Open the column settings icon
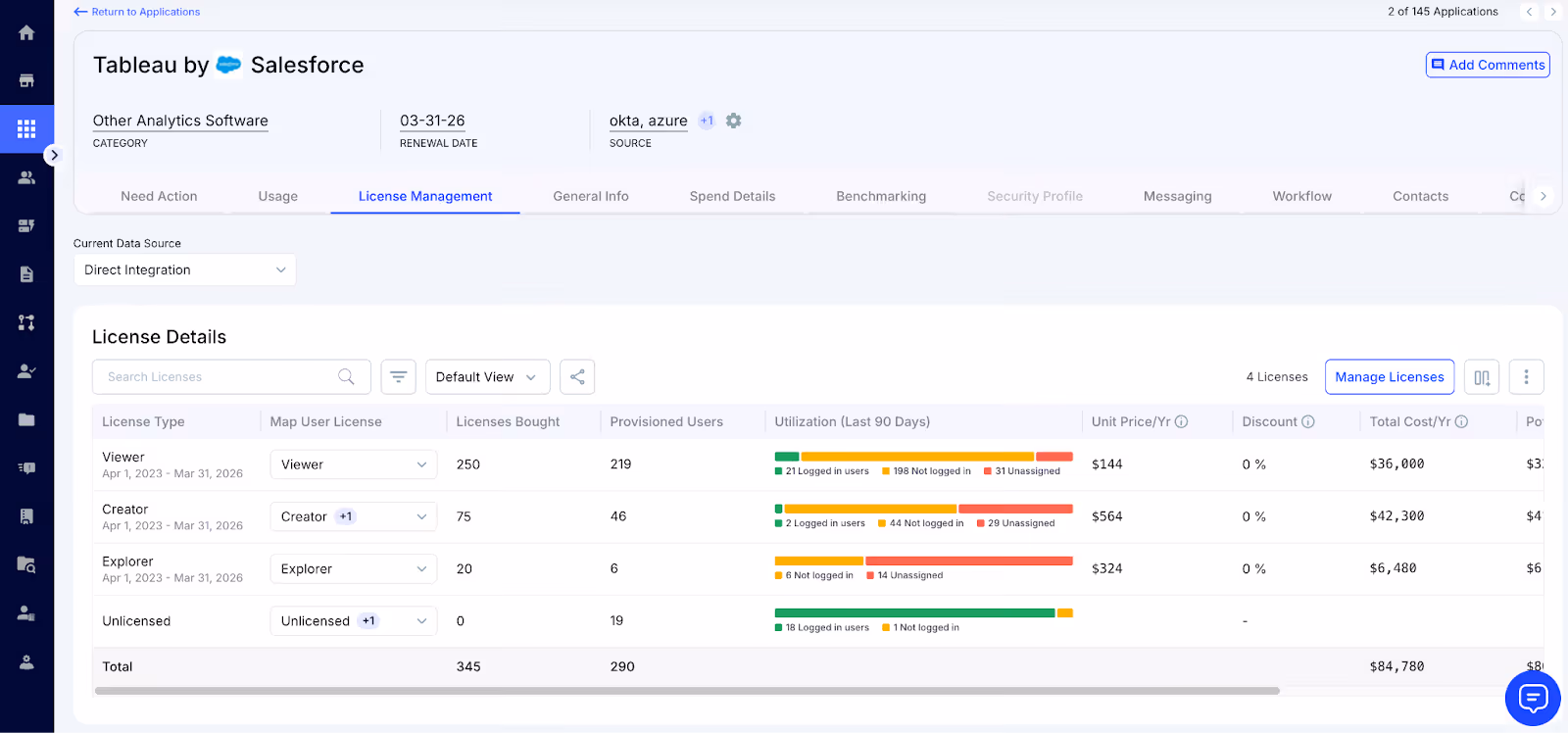 1482,376
